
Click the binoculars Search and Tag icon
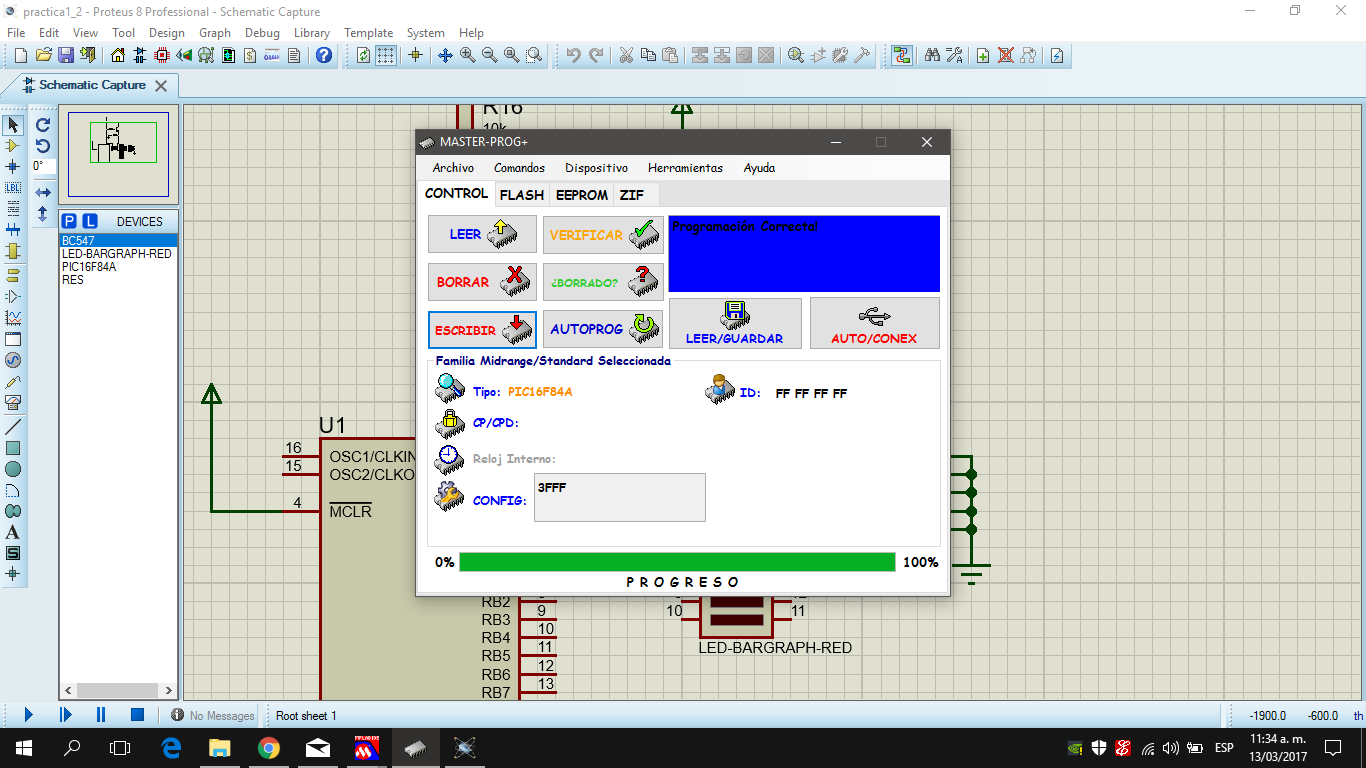[x=932, y=55]
